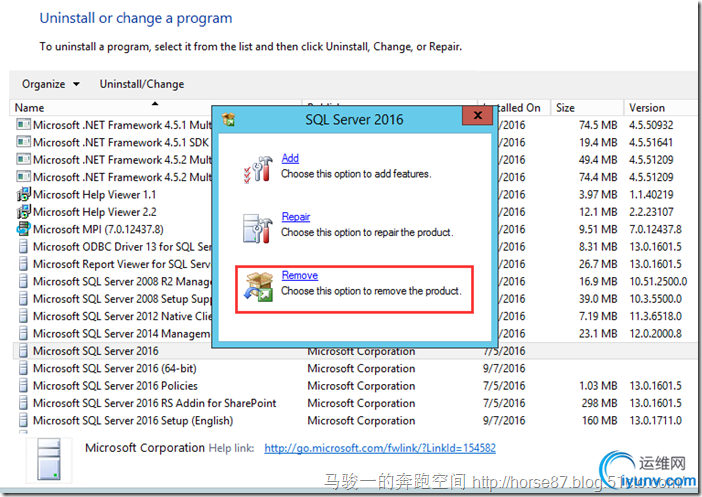Image resolution: width=702 pixels, height=497 pixels.
Task: Click 'Choose this option to repair the product' text
Action: pos(367,232)
